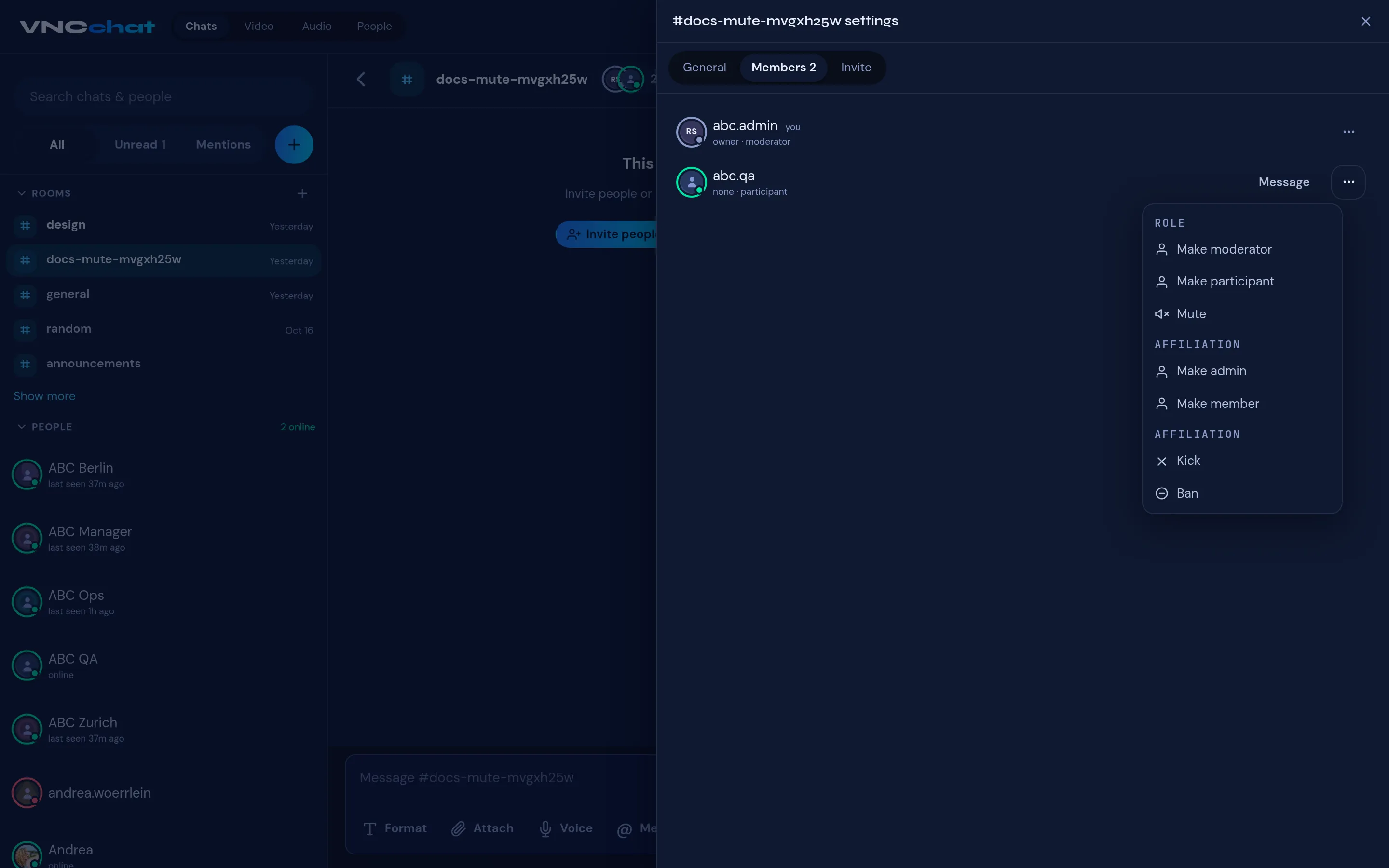Screen dimensions: 1389x868
Task: Ban abc.qa from the room
Action: 1242,493
